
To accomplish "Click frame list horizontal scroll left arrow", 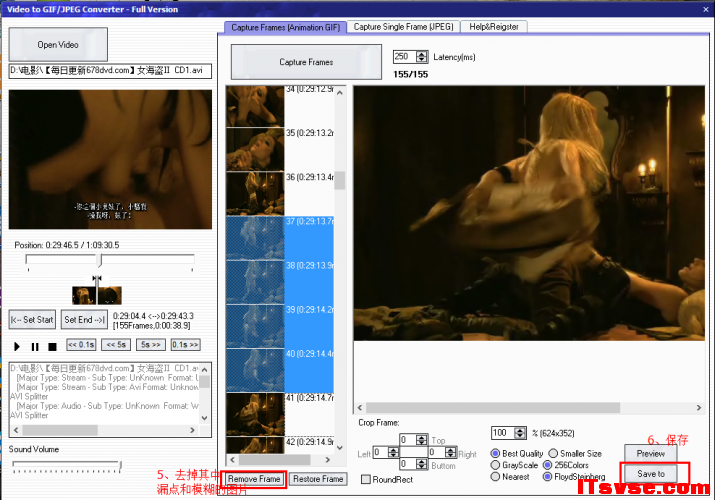I will pos(233,459).
